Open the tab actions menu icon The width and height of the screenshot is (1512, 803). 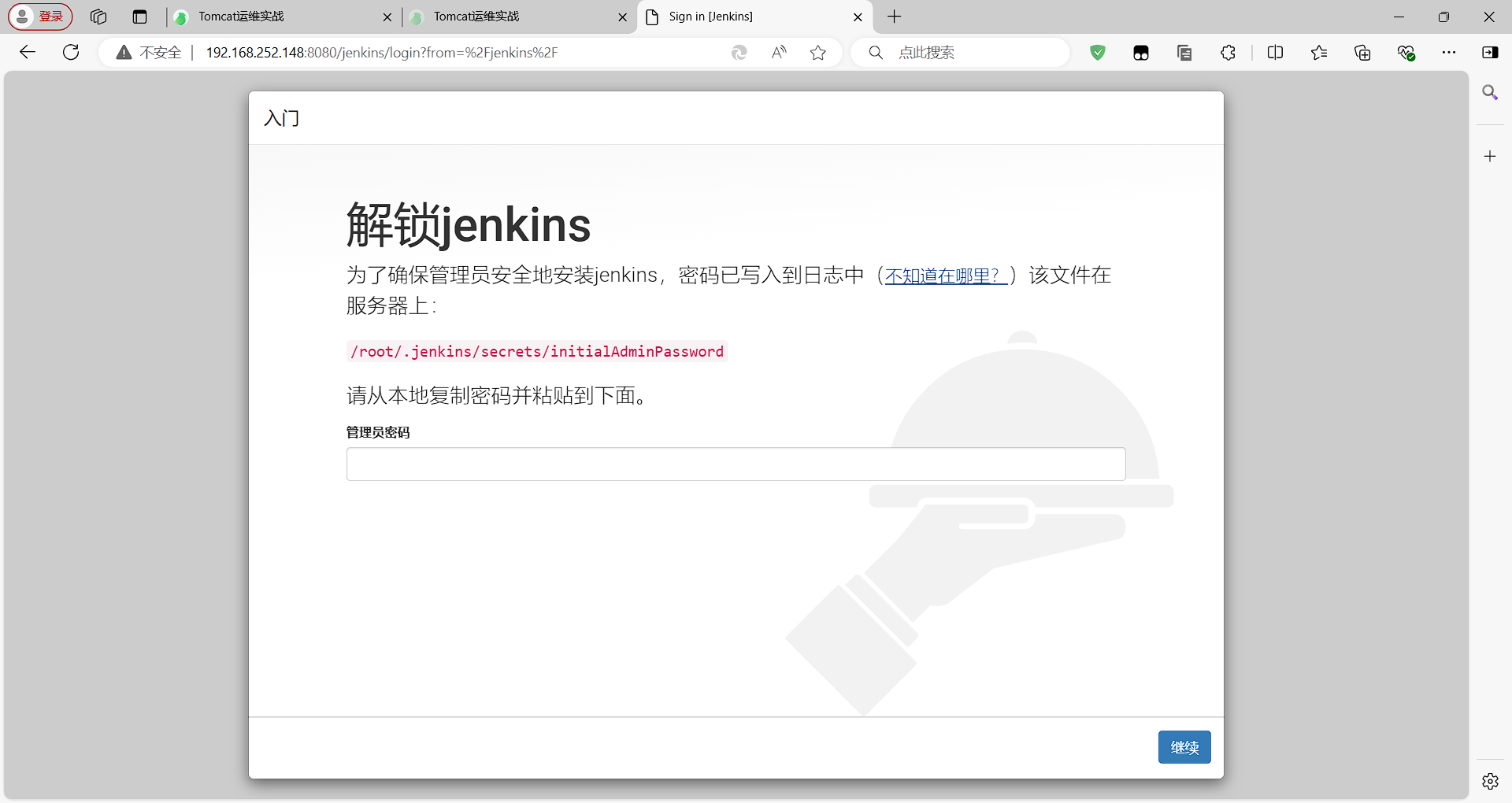(140, 17)
